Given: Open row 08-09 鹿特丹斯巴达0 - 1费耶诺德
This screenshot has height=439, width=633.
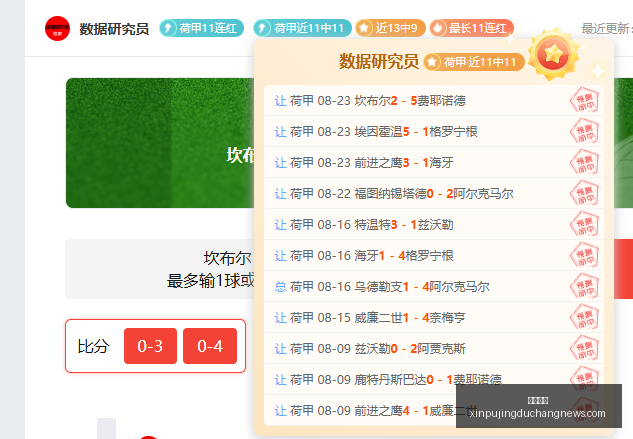Looking at the screenshot, I should tap(434, 380).
